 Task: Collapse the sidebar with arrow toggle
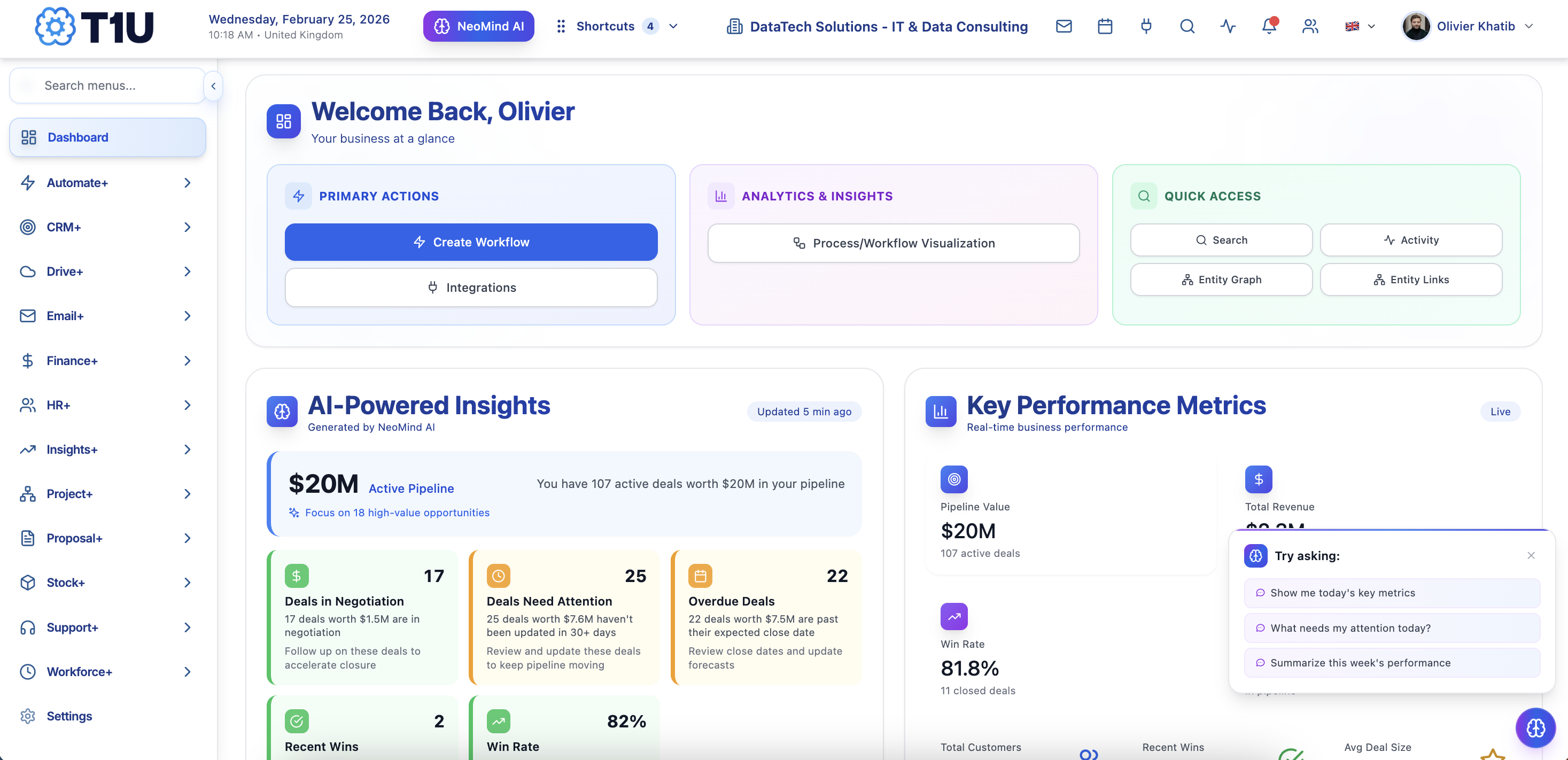pos(213,86)
